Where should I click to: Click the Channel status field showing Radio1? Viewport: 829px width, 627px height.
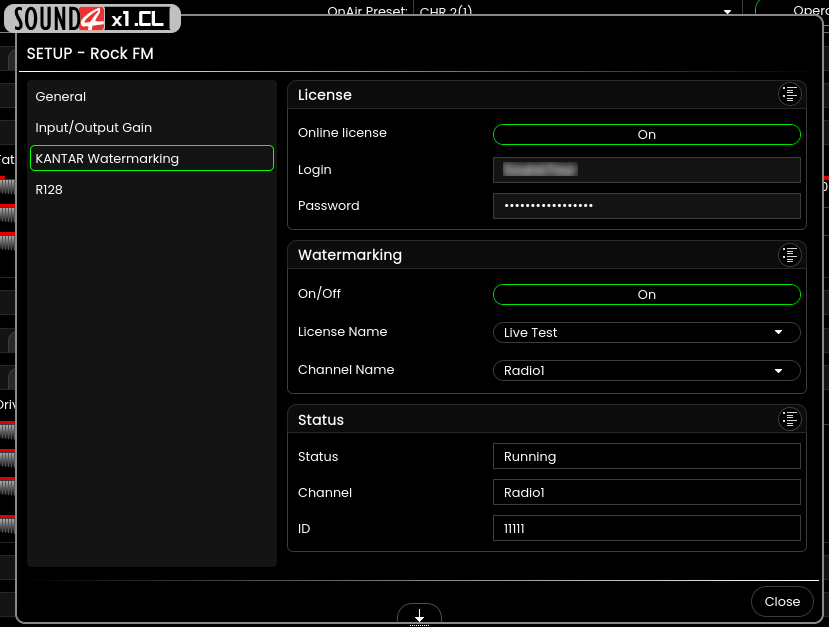click(647, 492)
